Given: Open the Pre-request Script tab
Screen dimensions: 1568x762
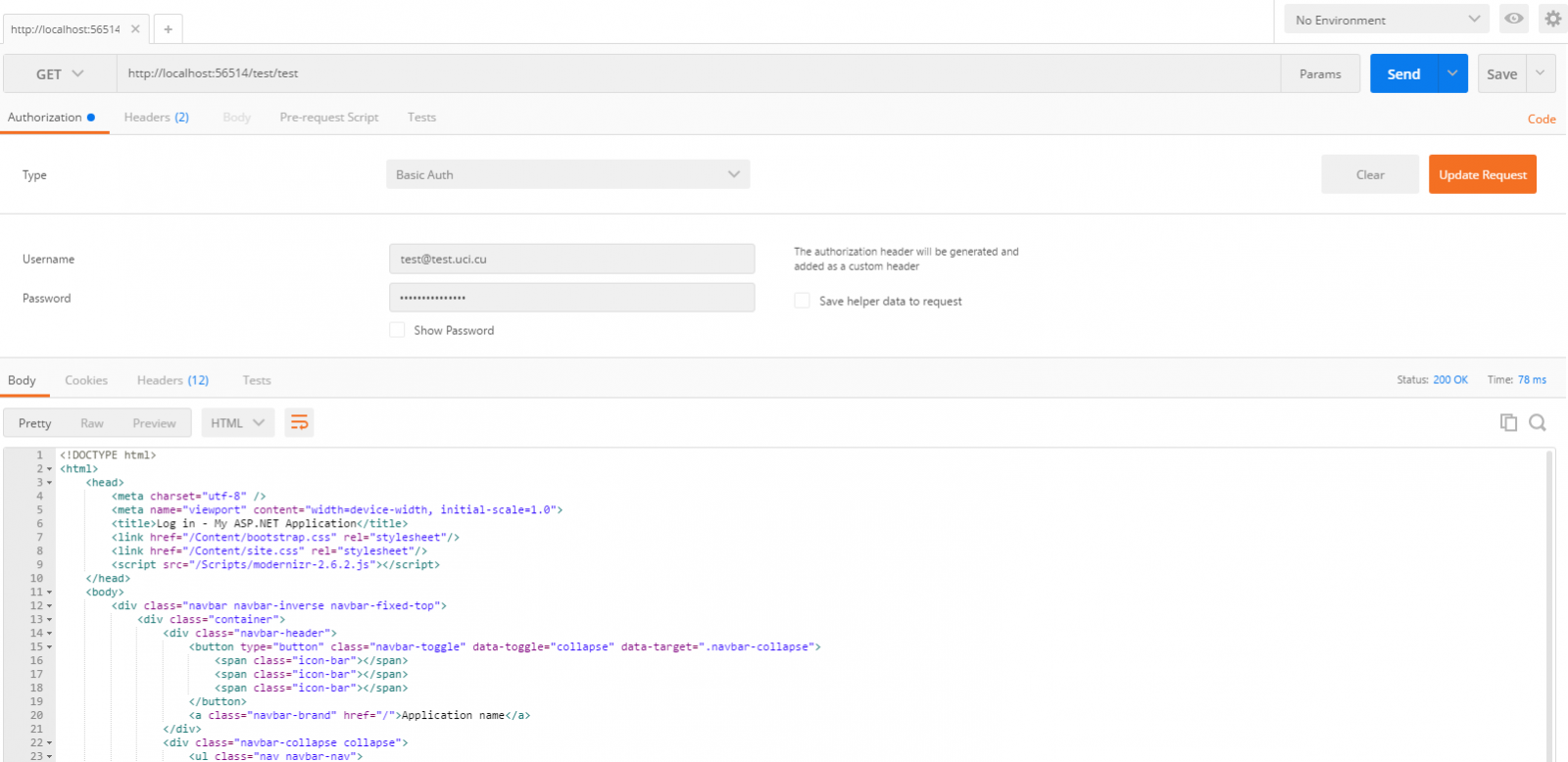Looking at the screenshot, I should tap(329, 118).
